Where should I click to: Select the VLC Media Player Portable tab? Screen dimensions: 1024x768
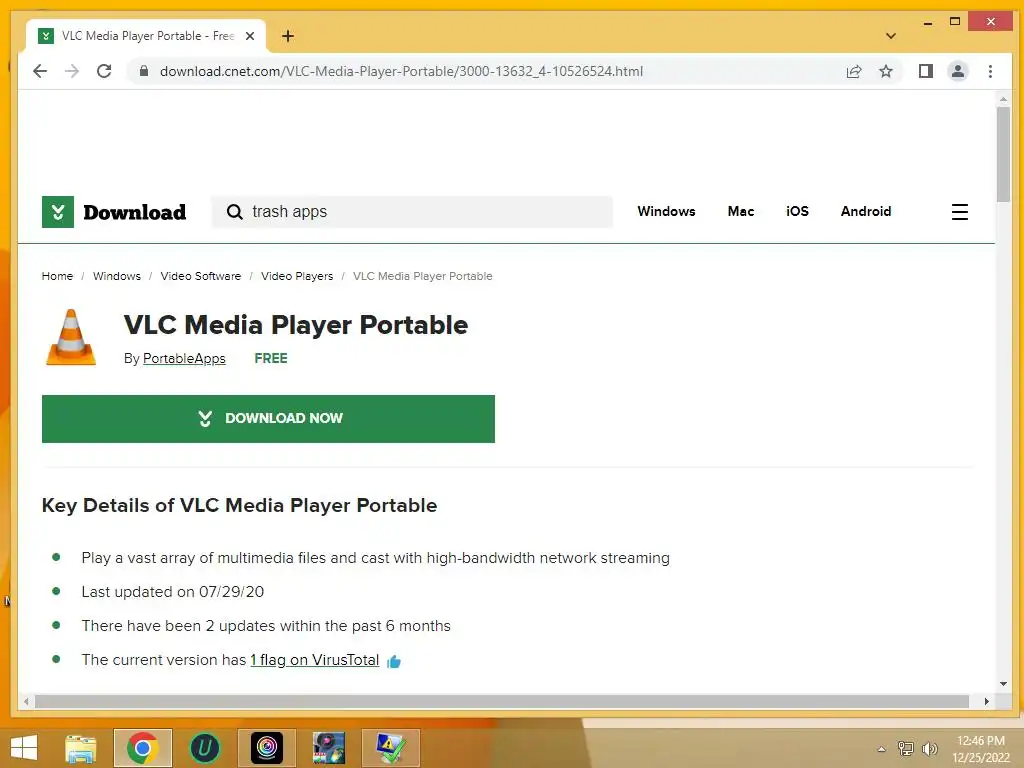(146, 36)
